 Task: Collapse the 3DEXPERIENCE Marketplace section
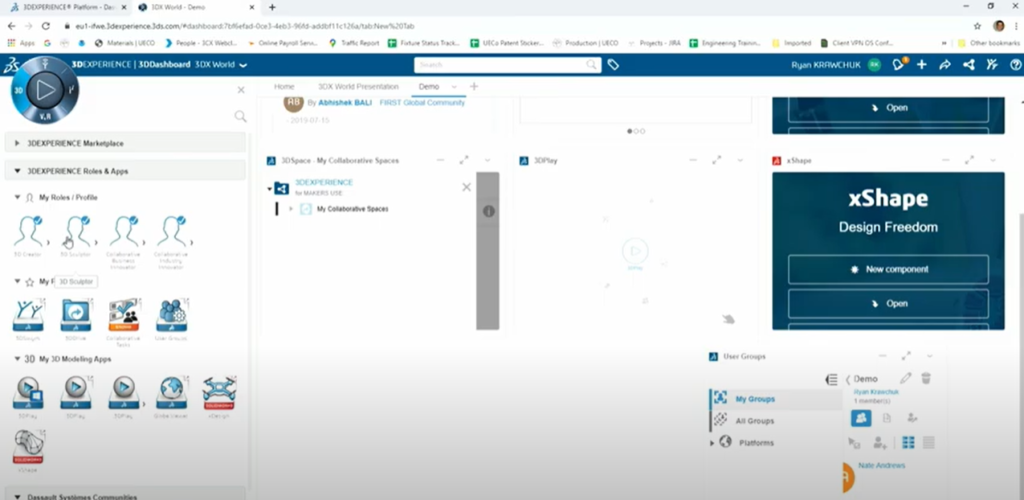(18, 143)
